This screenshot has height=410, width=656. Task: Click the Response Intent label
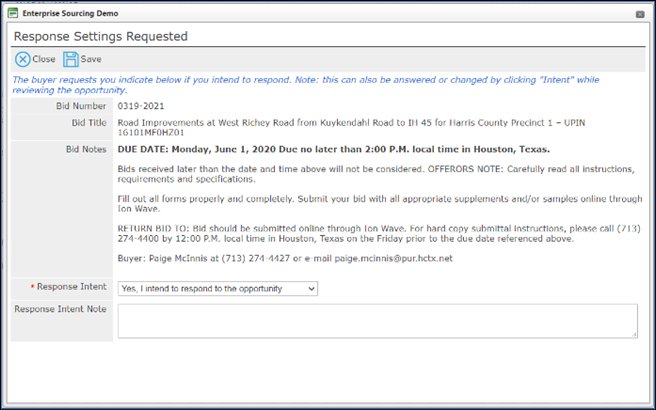coord(72,287)
